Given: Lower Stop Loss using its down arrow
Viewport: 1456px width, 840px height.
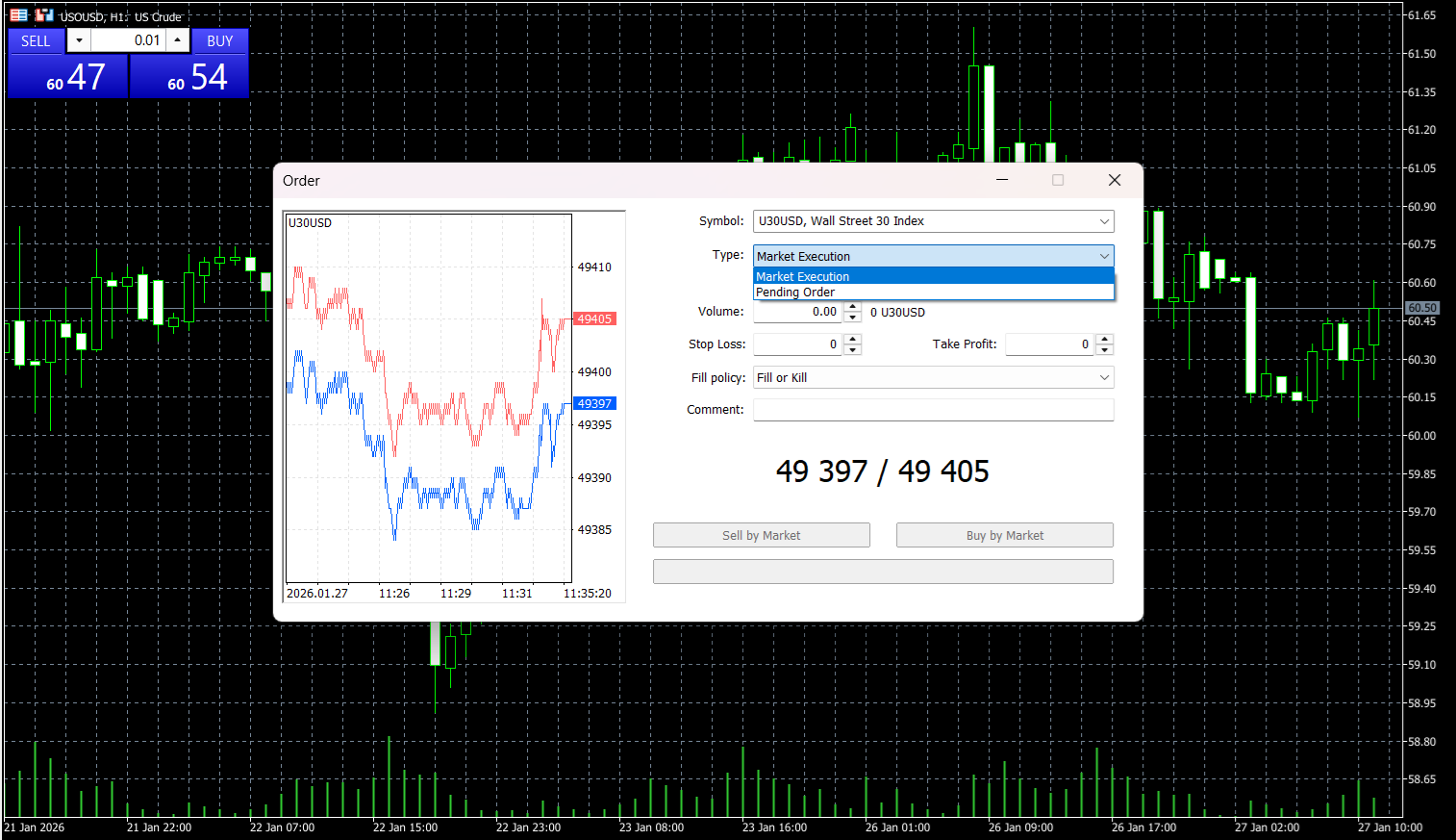Looking at the screenshot, I should tap(852, 349).
